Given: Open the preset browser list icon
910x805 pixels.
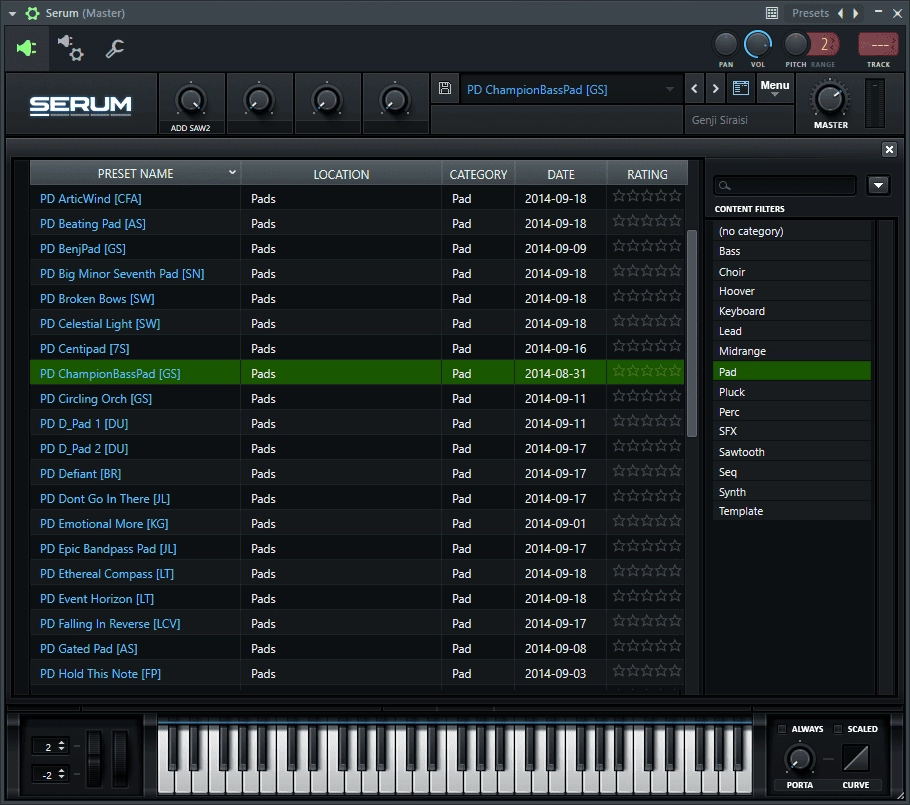Looking at the screenshot, I should (x=741, y=88).
